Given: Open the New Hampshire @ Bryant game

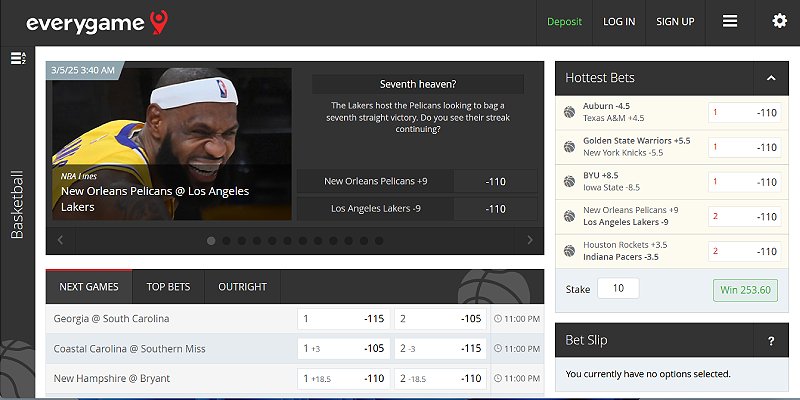Looking at the screenshot, I should tap(112, 379).
